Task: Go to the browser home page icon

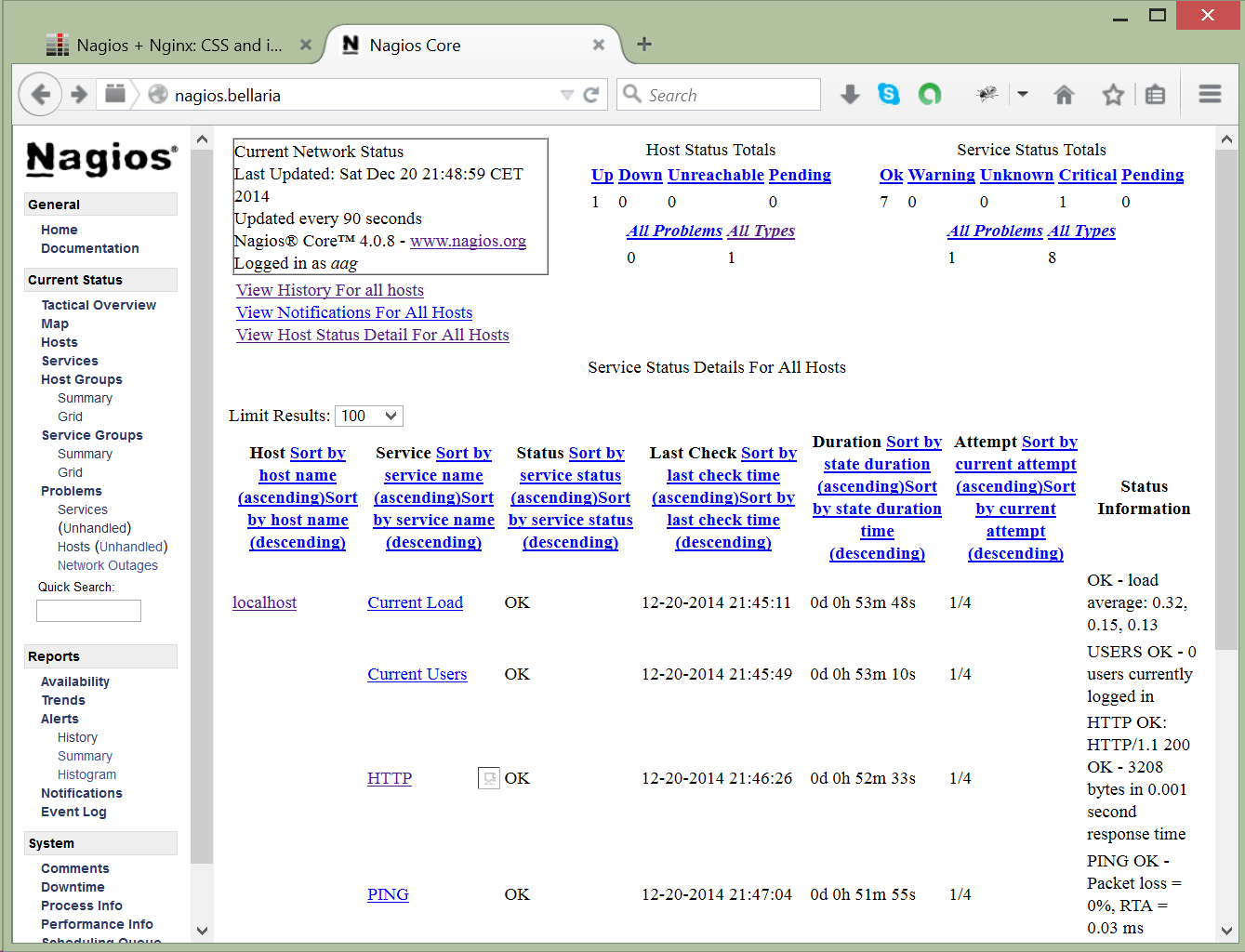Action: click(1065, 94)
